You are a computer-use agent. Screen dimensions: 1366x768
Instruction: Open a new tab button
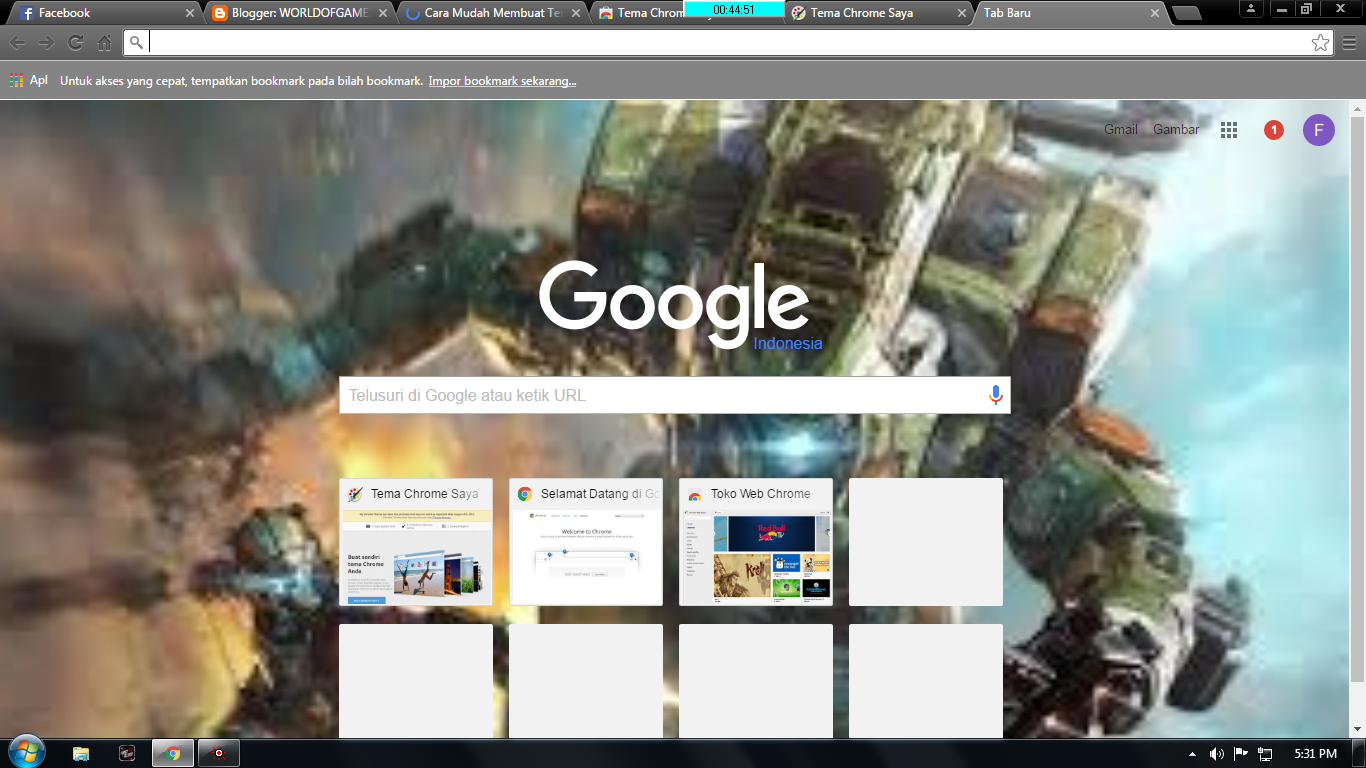point(1186,13)
